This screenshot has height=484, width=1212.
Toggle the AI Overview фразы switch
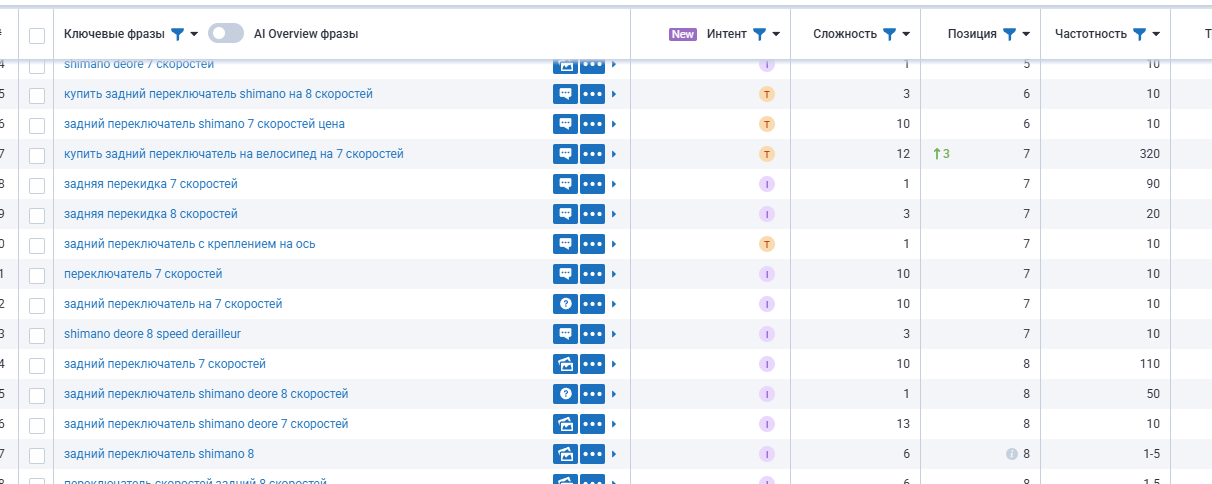(x=226, y=34)
